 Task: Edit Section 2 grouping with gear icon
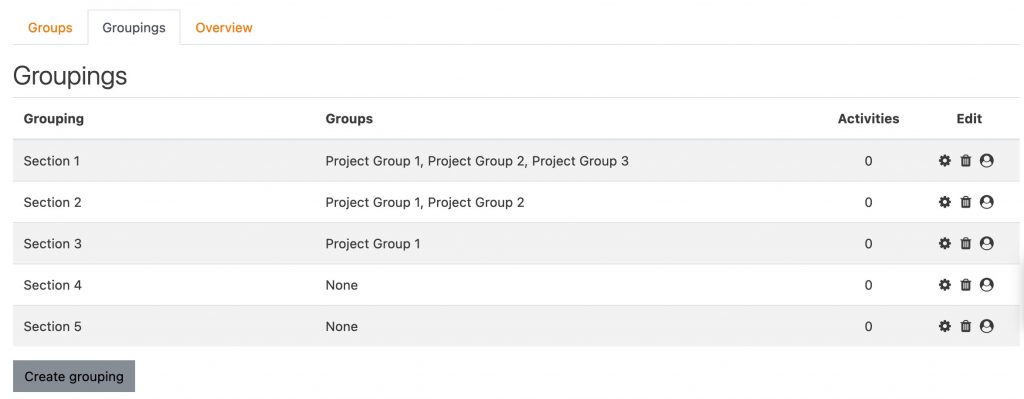(x=944, y=202)
